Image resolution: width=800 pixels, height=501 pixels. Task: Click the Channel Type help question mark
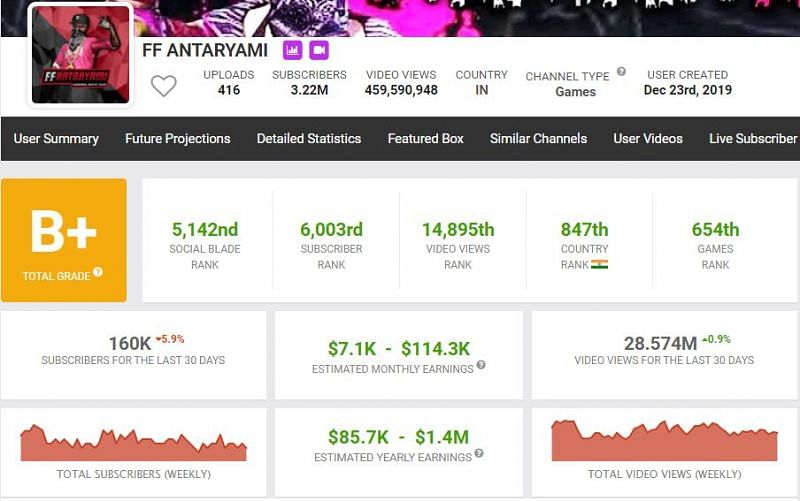(621, 72)
